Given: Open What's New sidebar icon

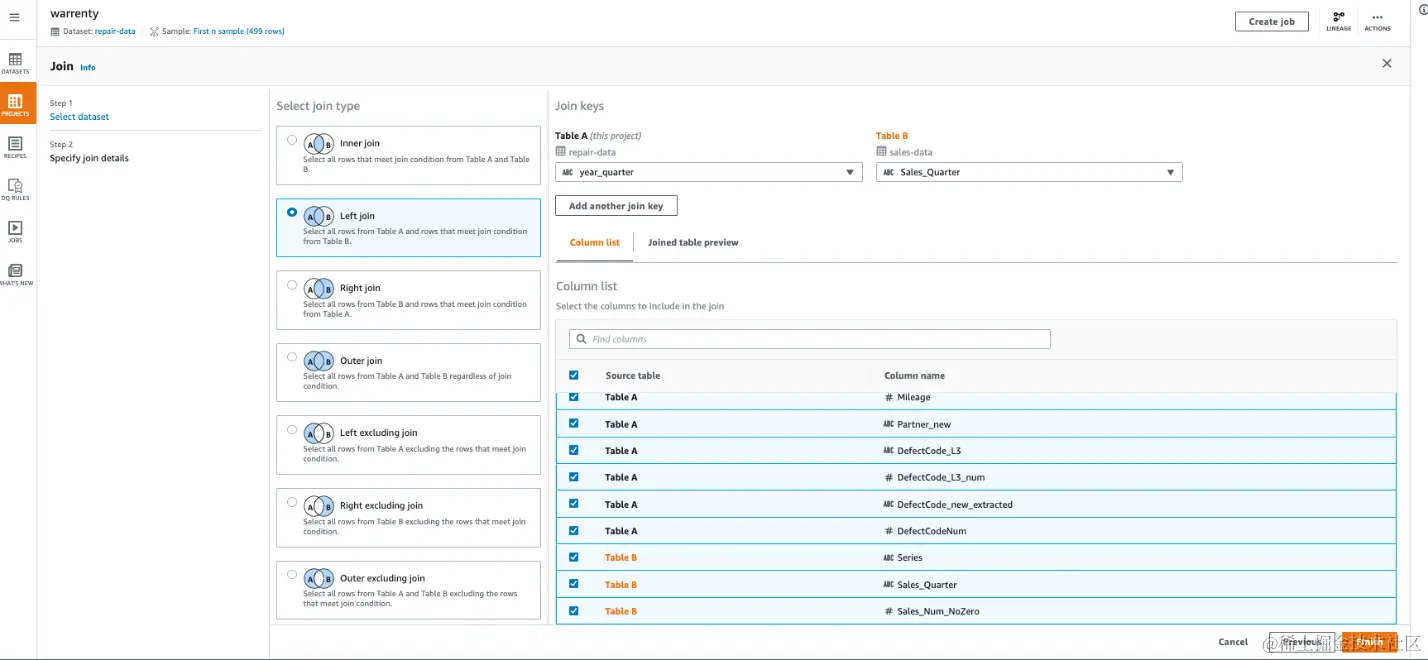Looking at the screenshot, I should point(15,273).
